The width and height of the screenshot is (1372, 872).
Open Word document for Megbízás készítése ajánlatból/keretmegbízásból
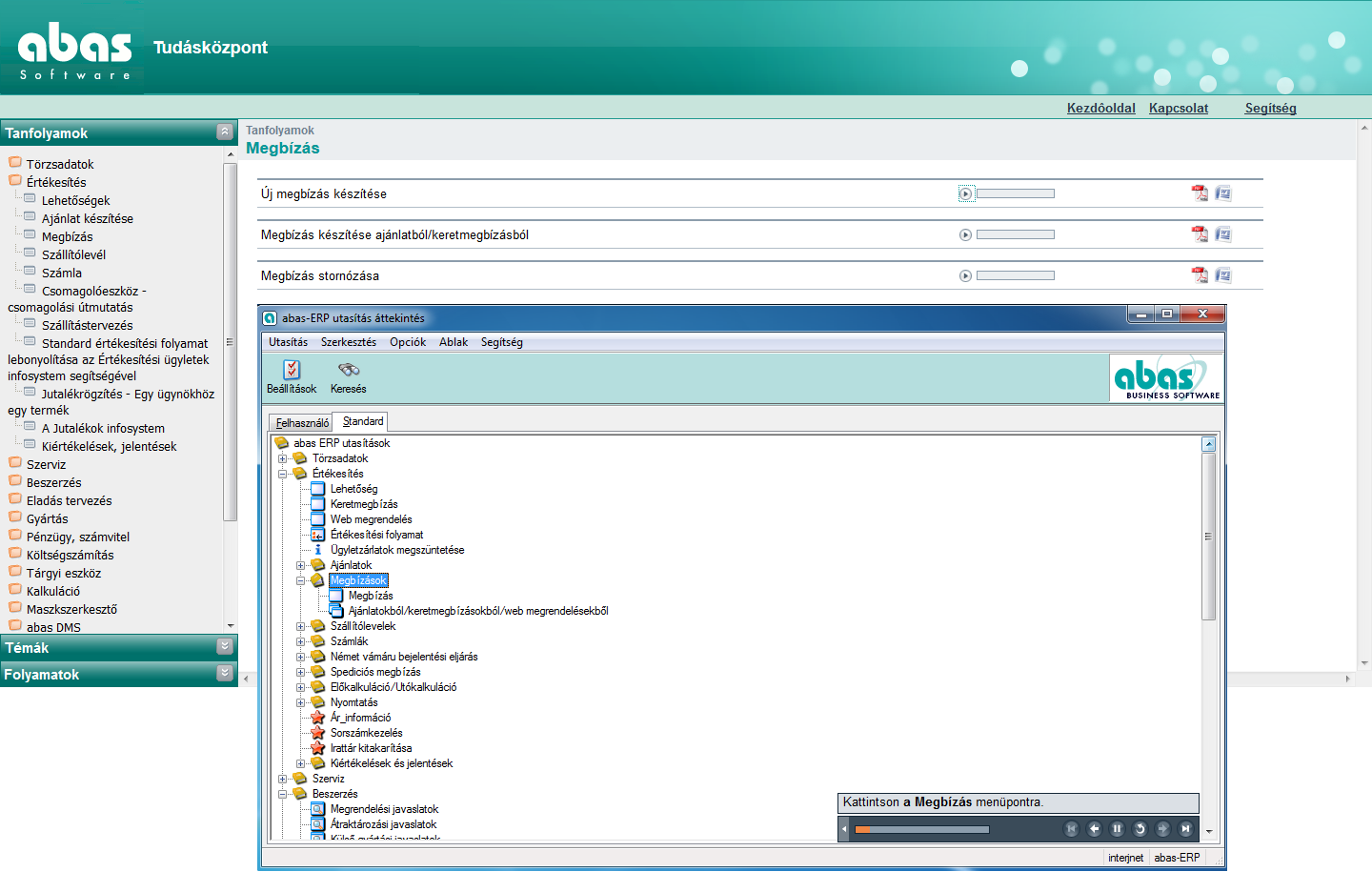[x=1223, y=234]
